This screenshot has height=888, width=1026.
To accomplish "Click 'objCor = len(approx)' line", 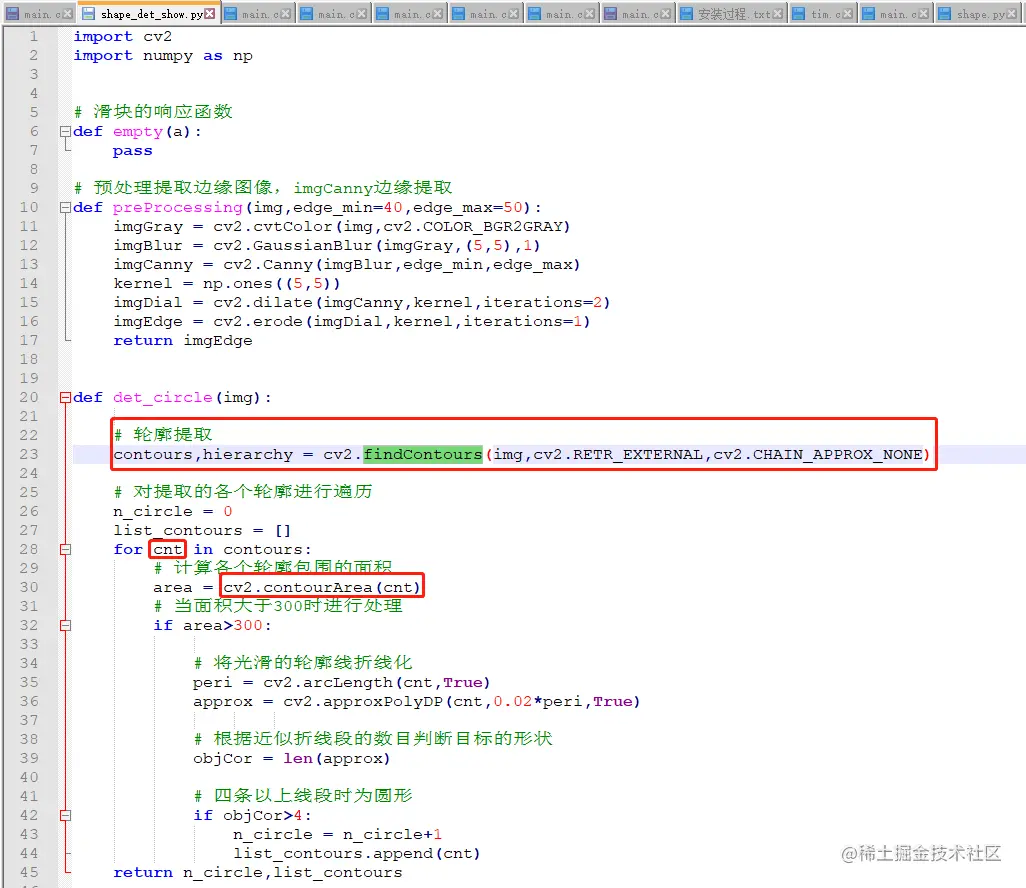I will coord(292,758).
